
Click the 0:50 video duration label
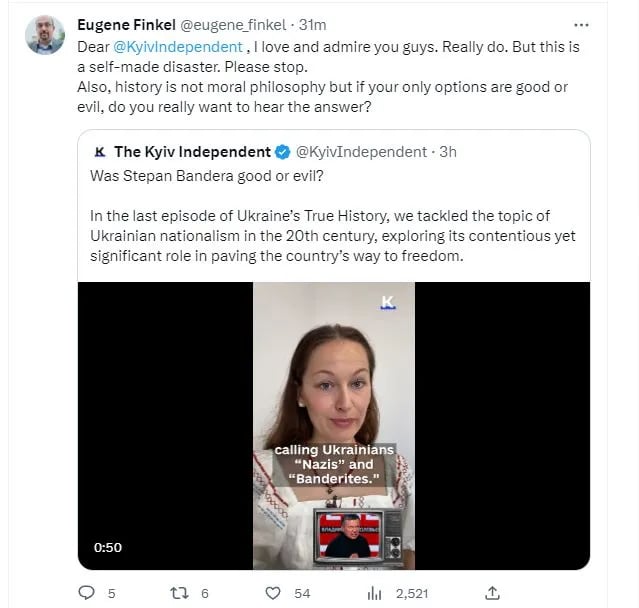tap(108, 547)
